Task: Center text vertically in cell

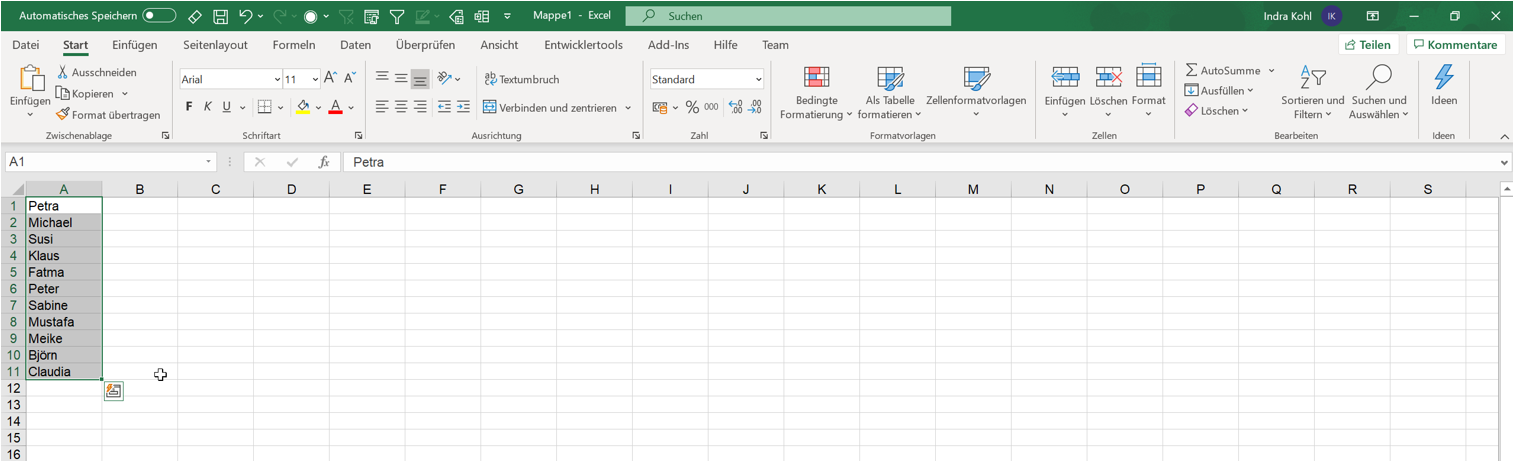Action: coord(401,78)
